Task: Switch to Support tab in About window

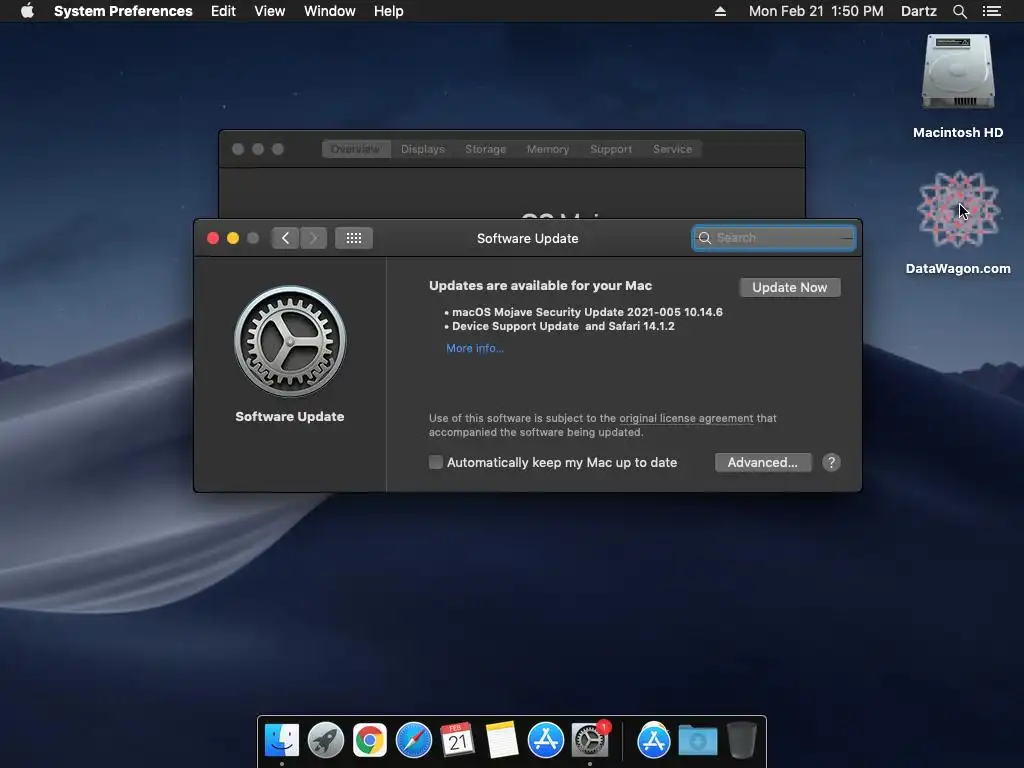Action: [611, 149]
